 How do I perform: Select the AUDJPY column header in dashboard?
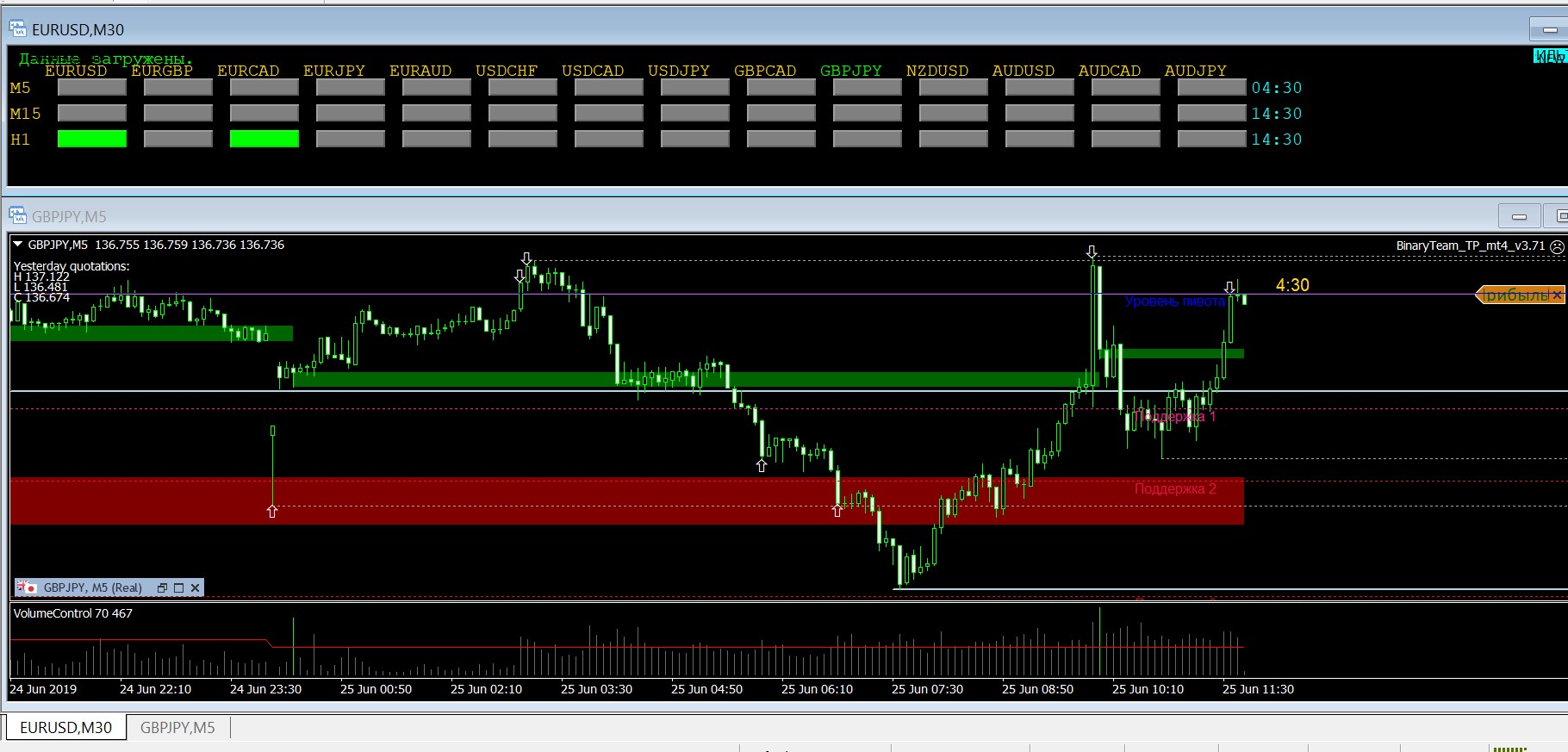coord(1196,71)
